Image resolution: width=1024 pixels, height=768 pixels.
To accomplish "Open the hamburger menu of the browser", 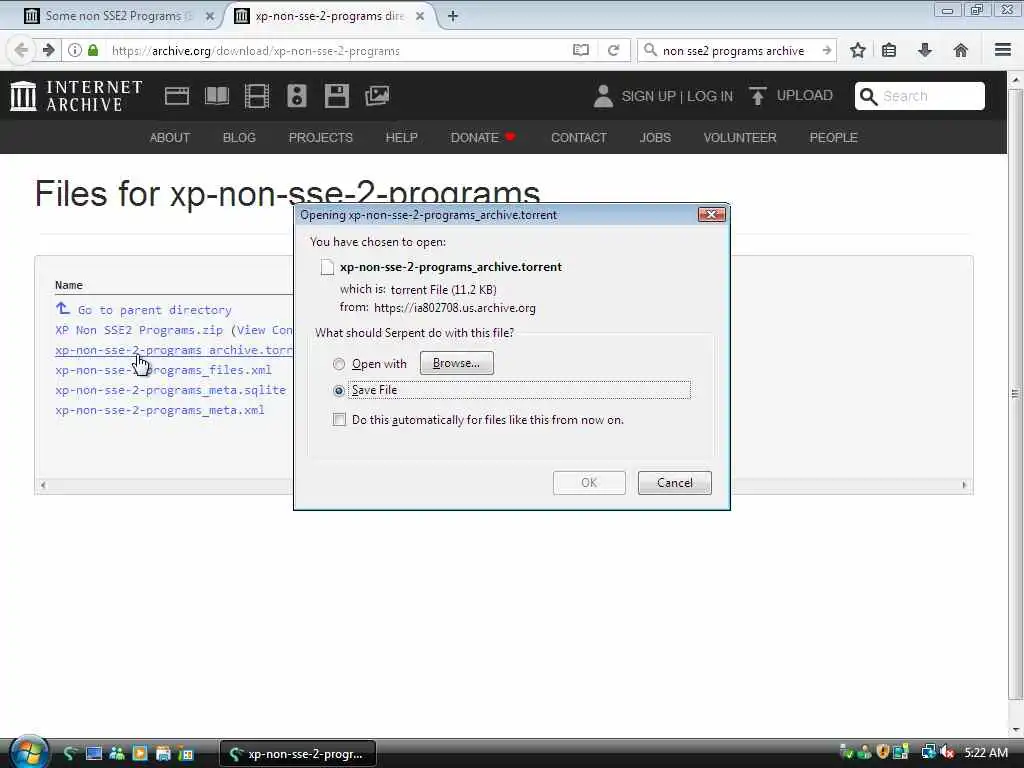I will point(1002,50).
